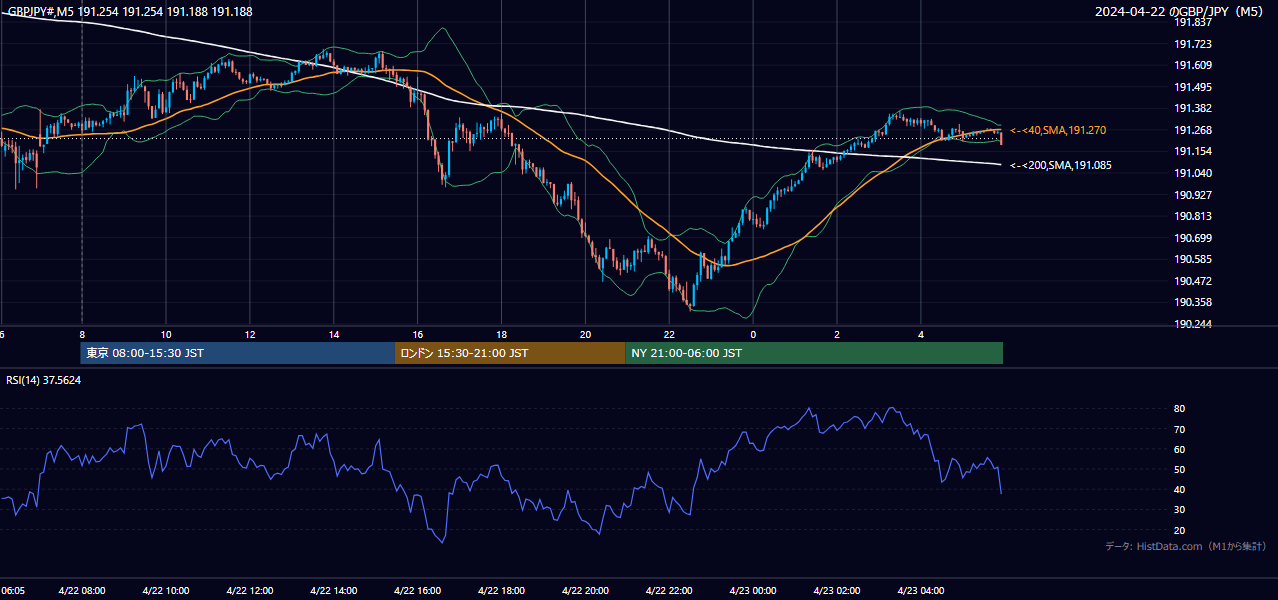Click the 191.154 price axis value
Viewport: 1278px width, 600px height.
(1192, 151)
